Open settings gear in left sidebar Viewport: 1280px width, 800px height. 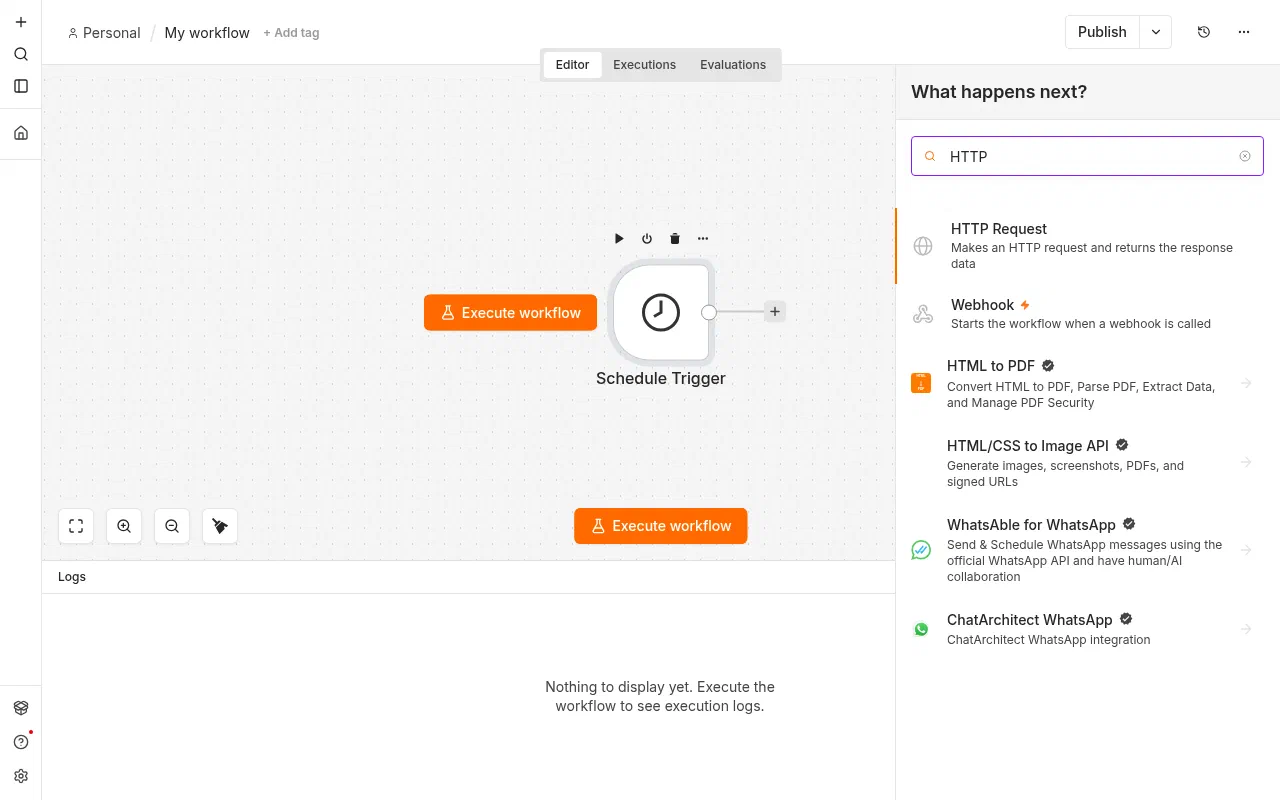21,776
